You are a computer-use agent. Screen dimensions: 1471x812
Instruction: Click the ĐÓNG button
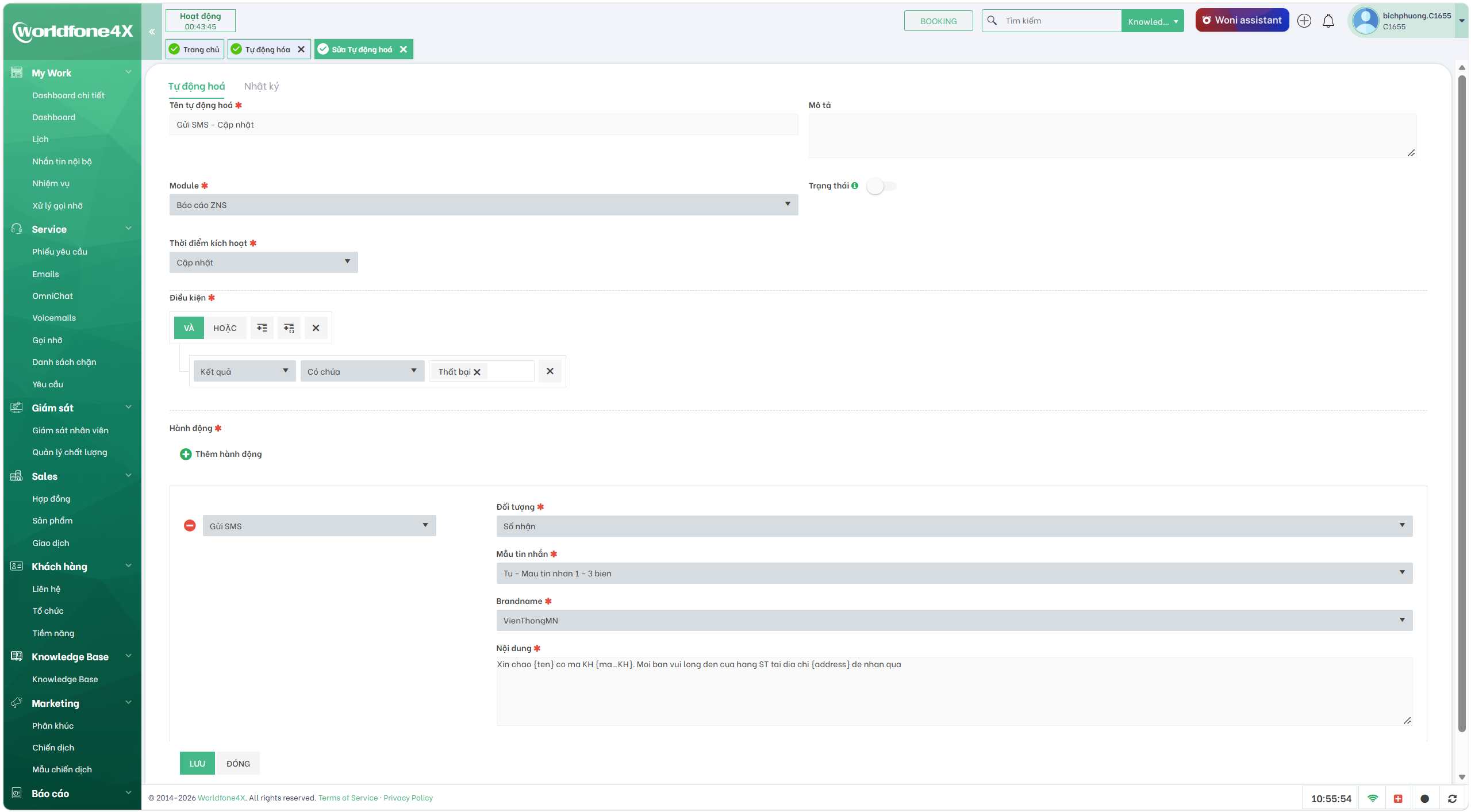(x=238, y=763)
